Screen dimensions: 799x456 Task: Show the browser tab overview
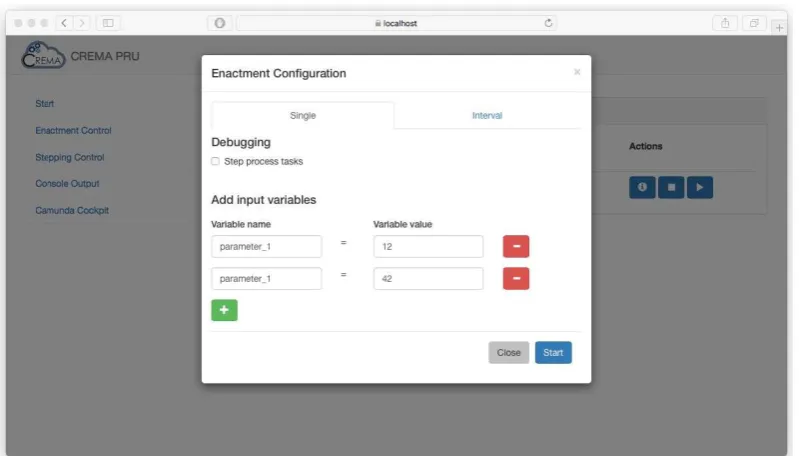coord(754,23)
